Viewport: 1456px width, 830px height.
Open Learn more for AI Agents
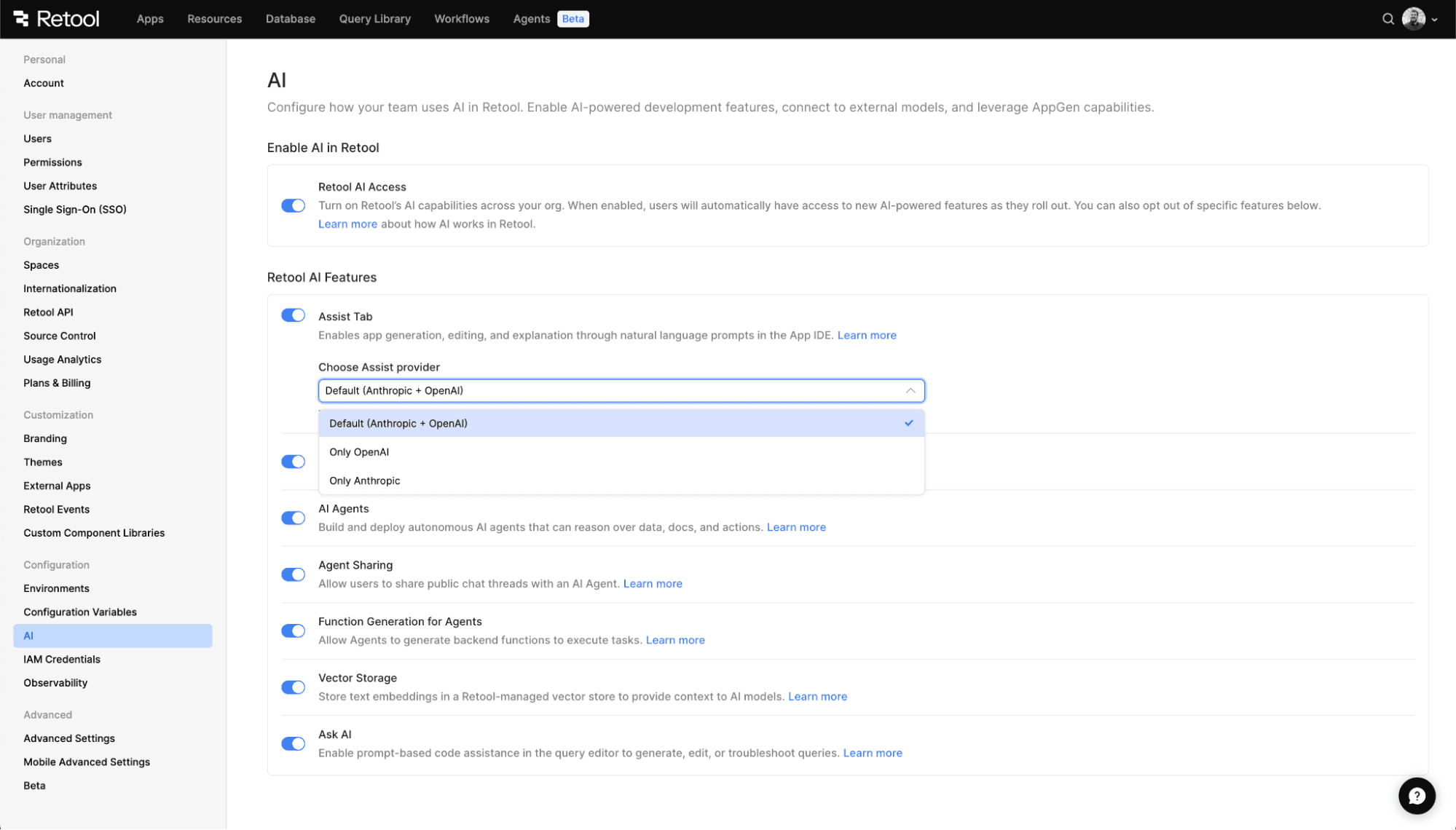pos(796,526)
